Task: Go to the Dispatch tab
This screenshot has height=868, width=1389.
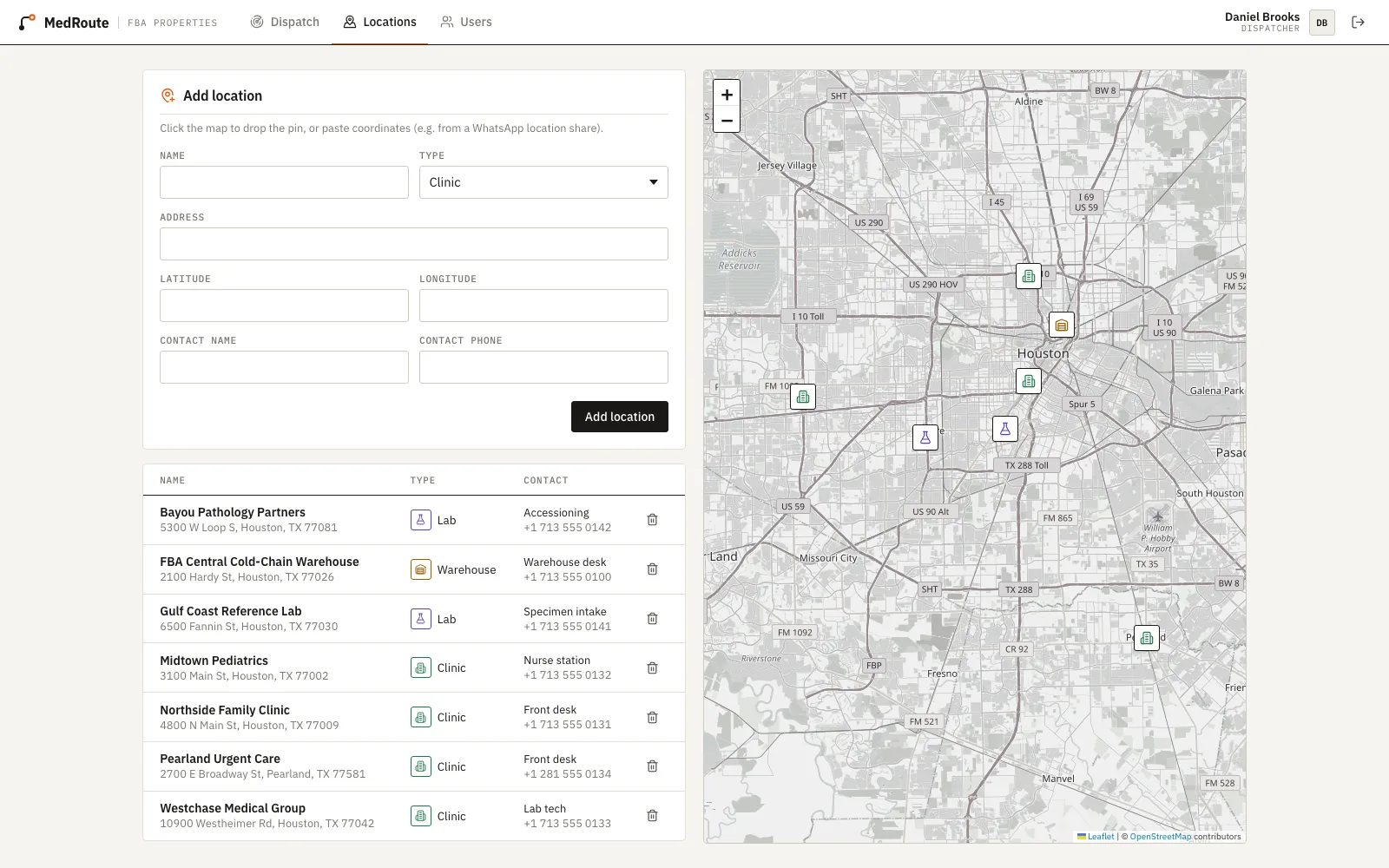Action: point(285,23)
